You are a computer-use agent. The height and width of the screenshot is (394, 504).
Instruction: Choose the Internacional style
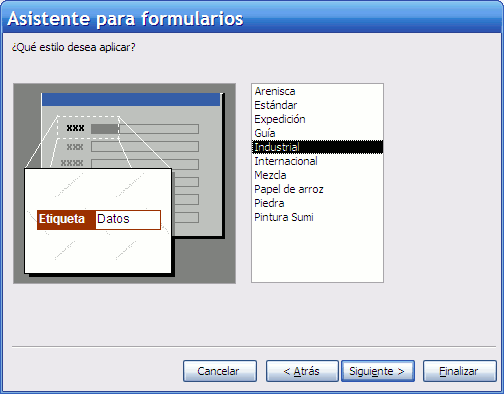317,161
